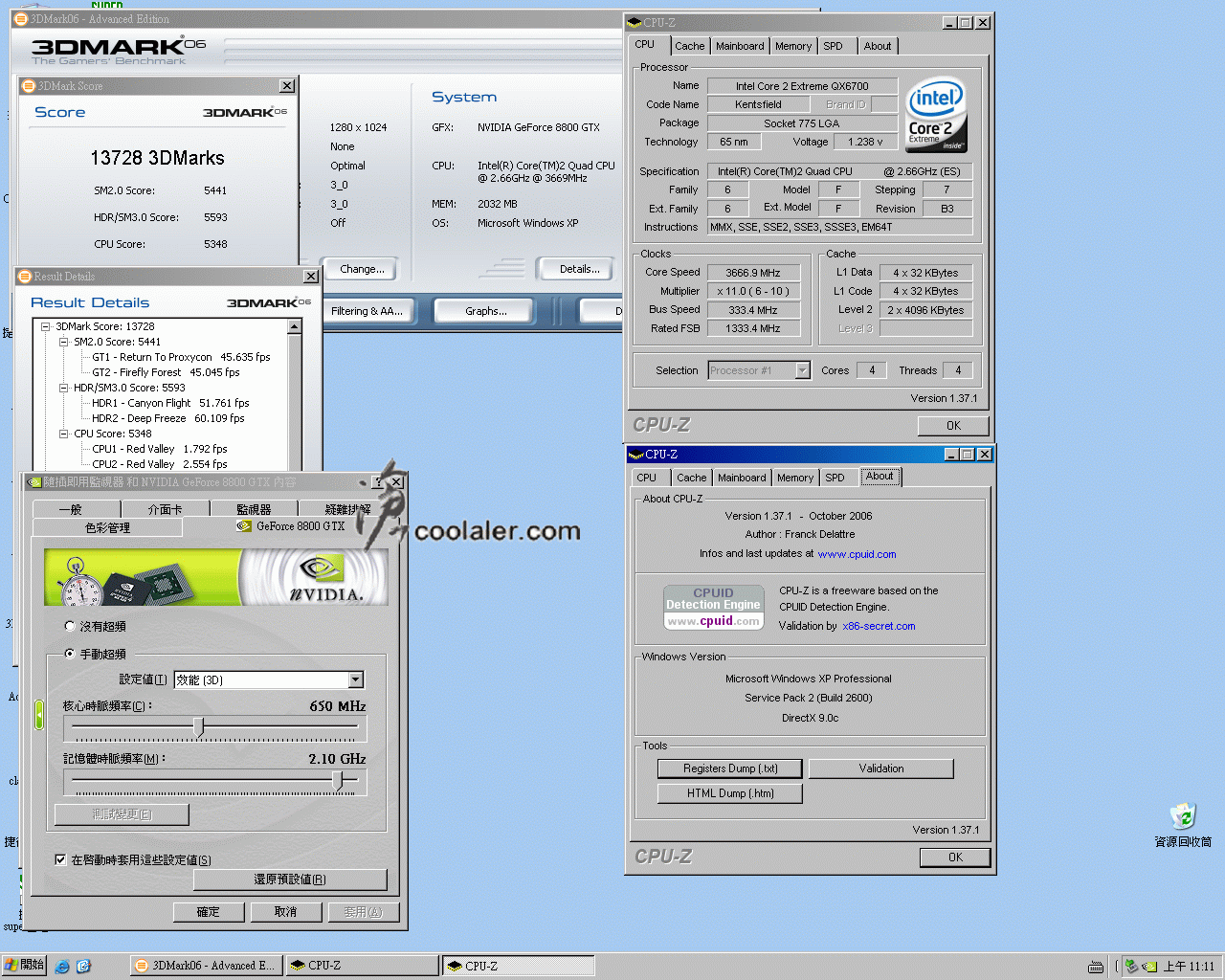Open the Recycle Bin (資源回收筒) desktop icon

pyautogui.click(x=1183, y=825)
